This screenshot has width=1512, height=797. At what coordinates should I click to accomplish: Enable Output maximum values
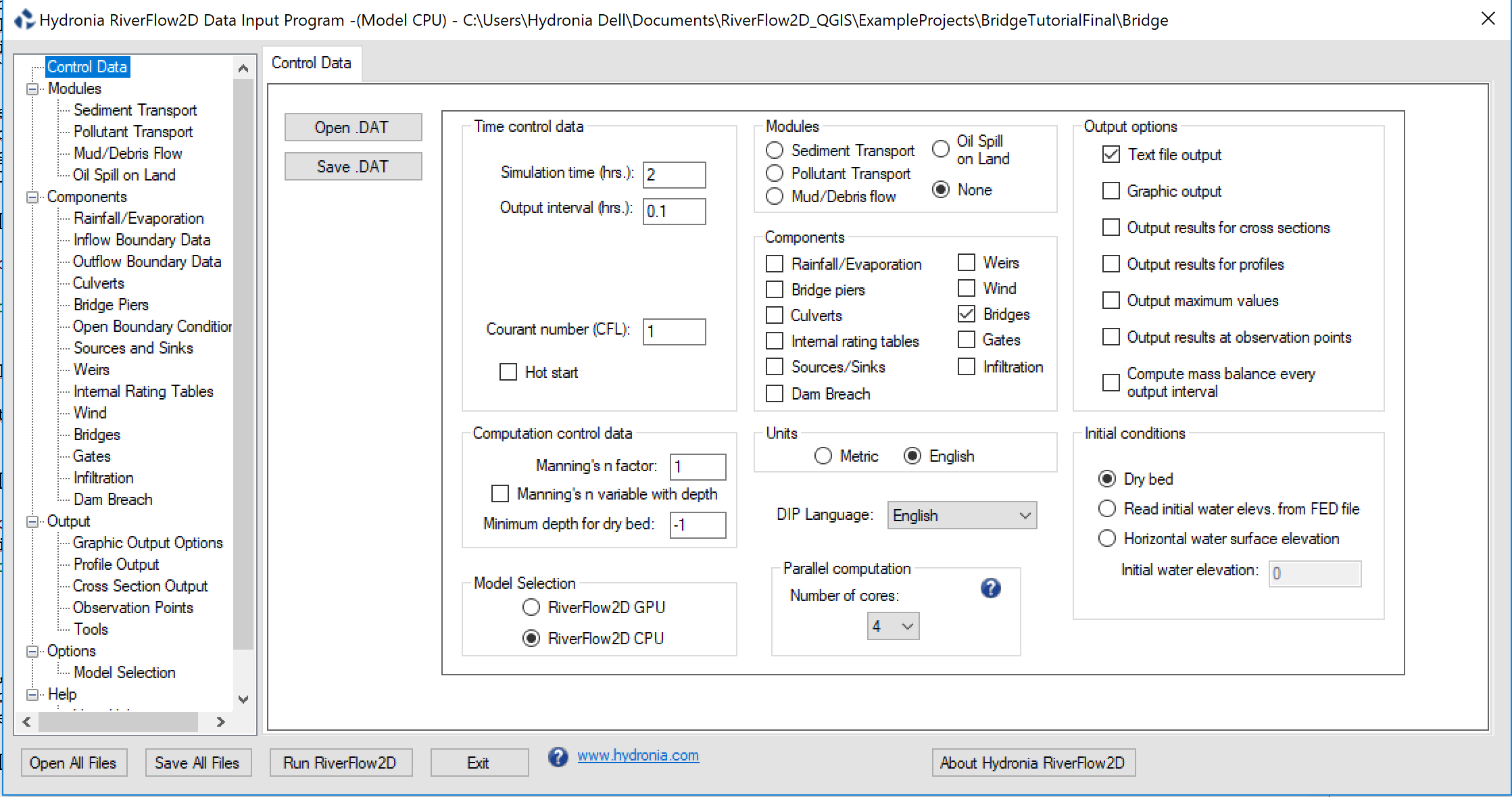pos(1111,300)
